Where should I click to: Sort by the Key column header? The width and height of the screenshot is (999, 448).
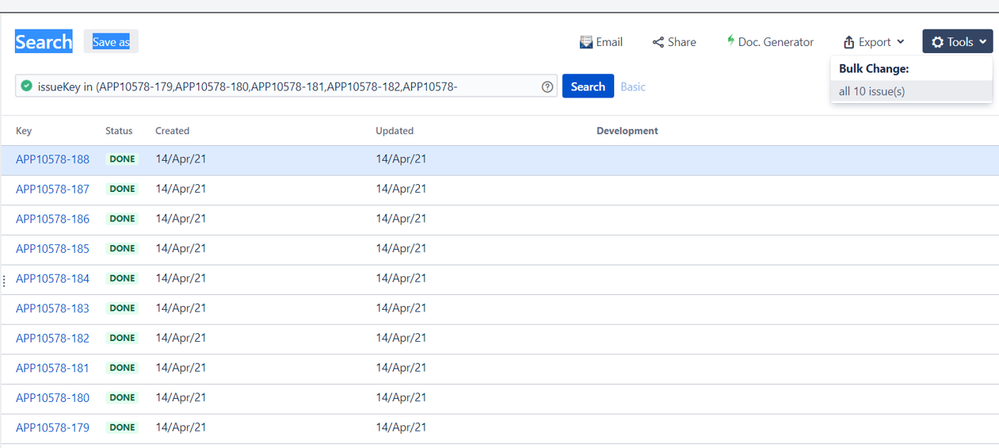tap(24, 131)
